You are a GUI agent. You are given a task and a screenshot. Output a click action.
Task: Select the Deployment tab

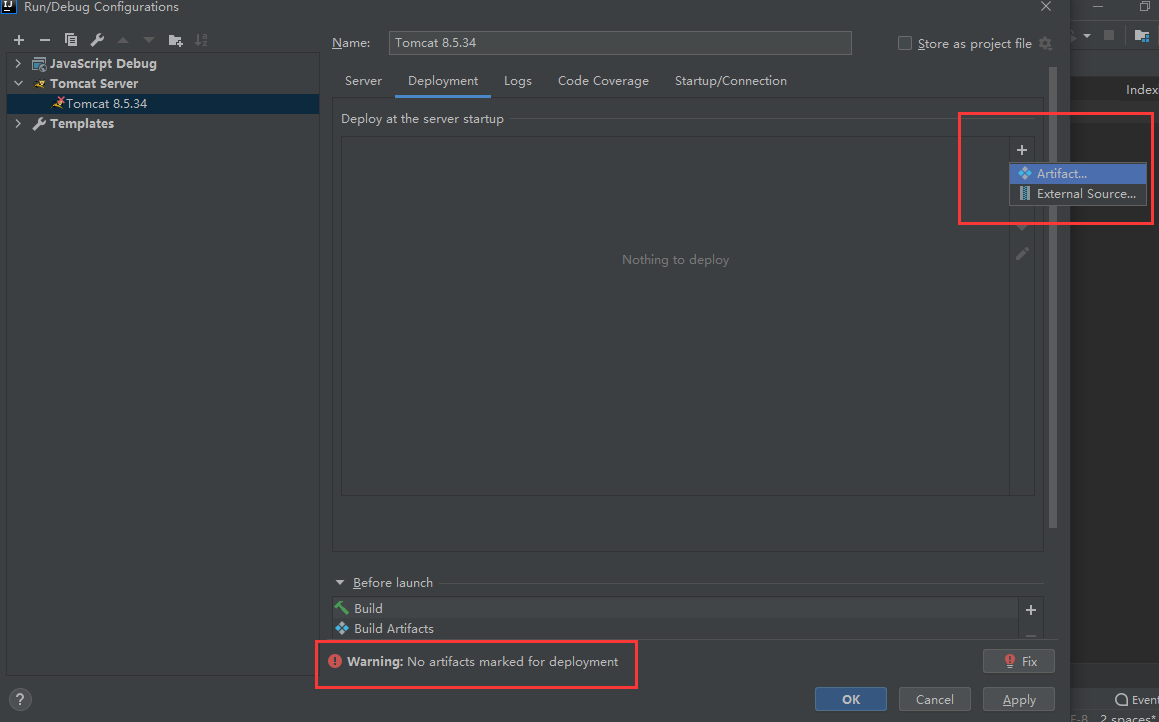pyautogui.click(x=443, y=81)
